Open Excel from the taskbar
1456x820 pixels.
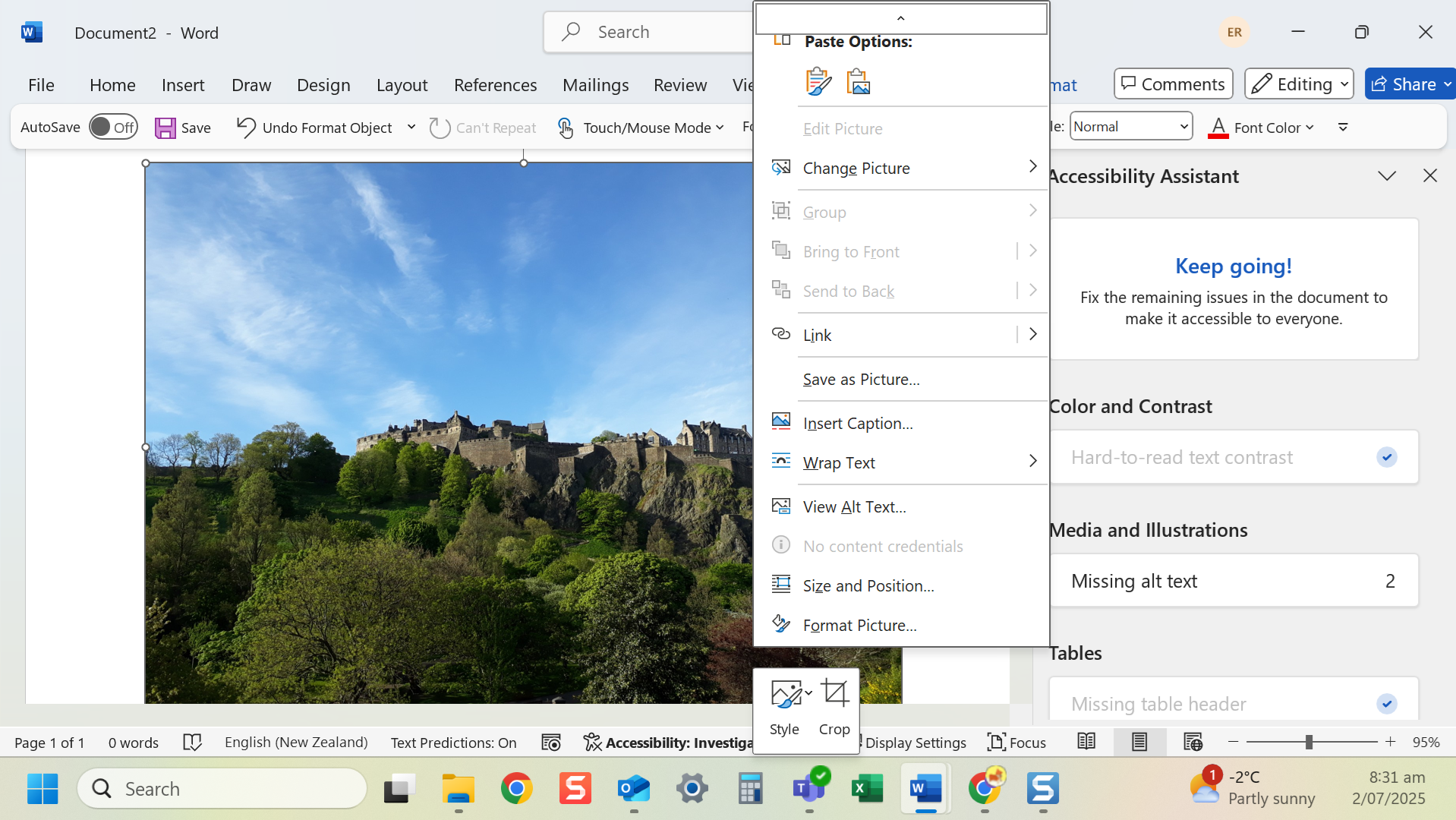point(868,789)
